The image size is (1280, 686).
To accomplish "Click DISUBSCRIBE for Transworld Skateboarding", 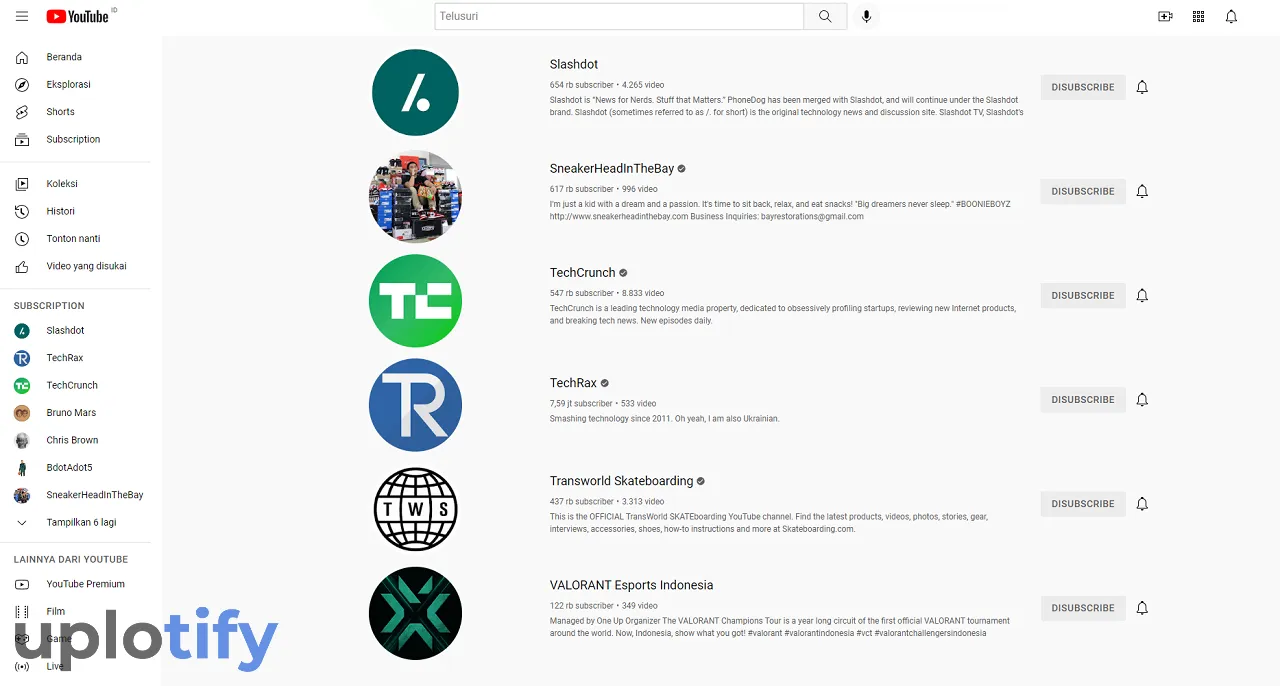I will coord(1082,504).
